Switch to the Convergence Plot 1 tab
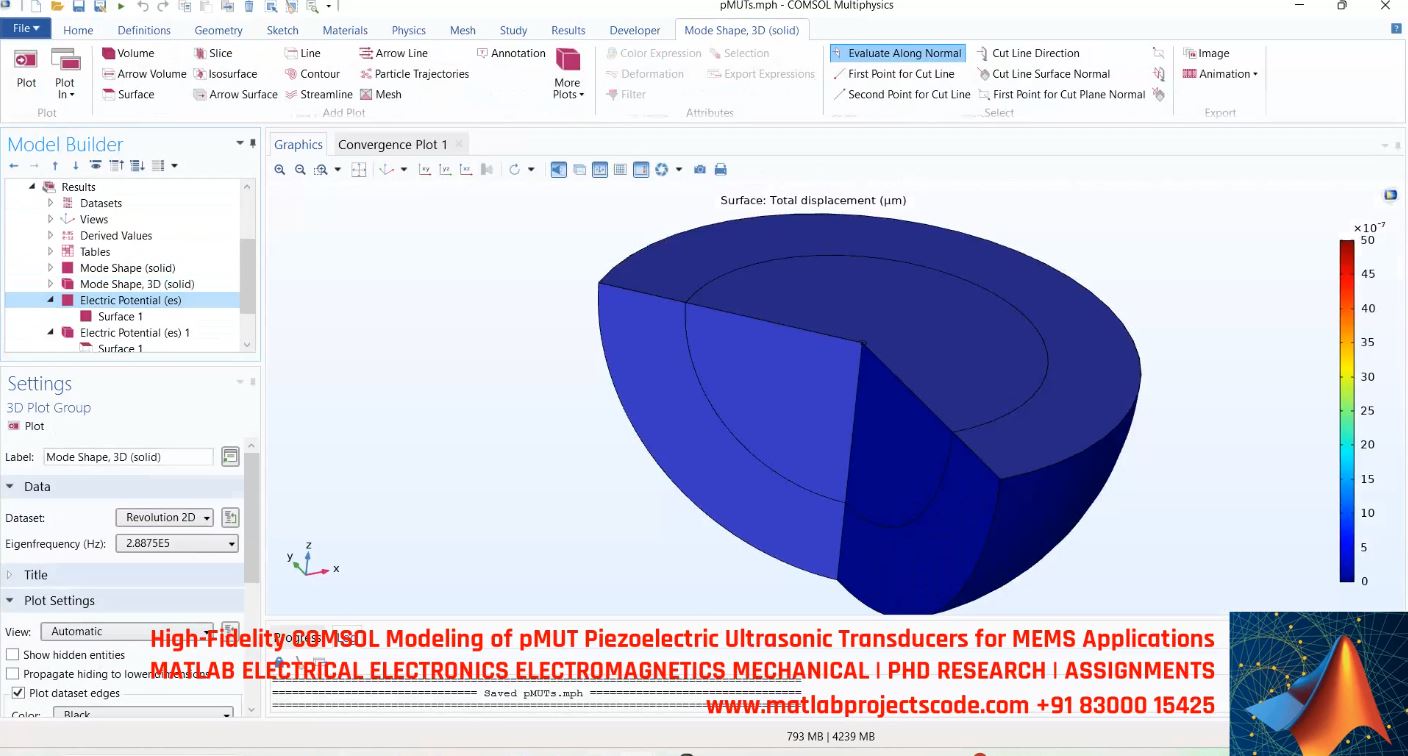This screenshot has height=756, width=1408. tap(394, 143)
